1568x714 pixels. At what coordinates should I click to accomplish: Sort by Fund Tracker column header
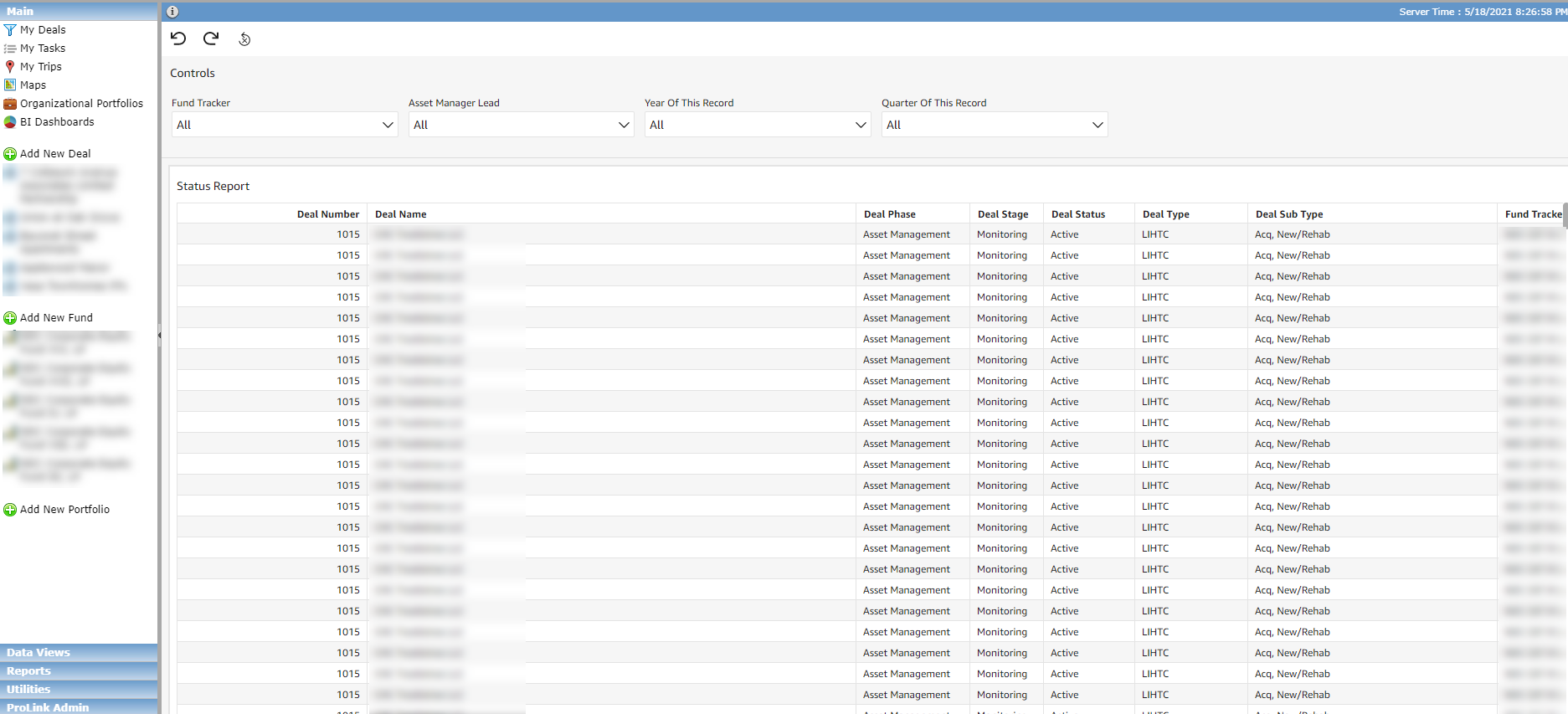(1534, 214)
